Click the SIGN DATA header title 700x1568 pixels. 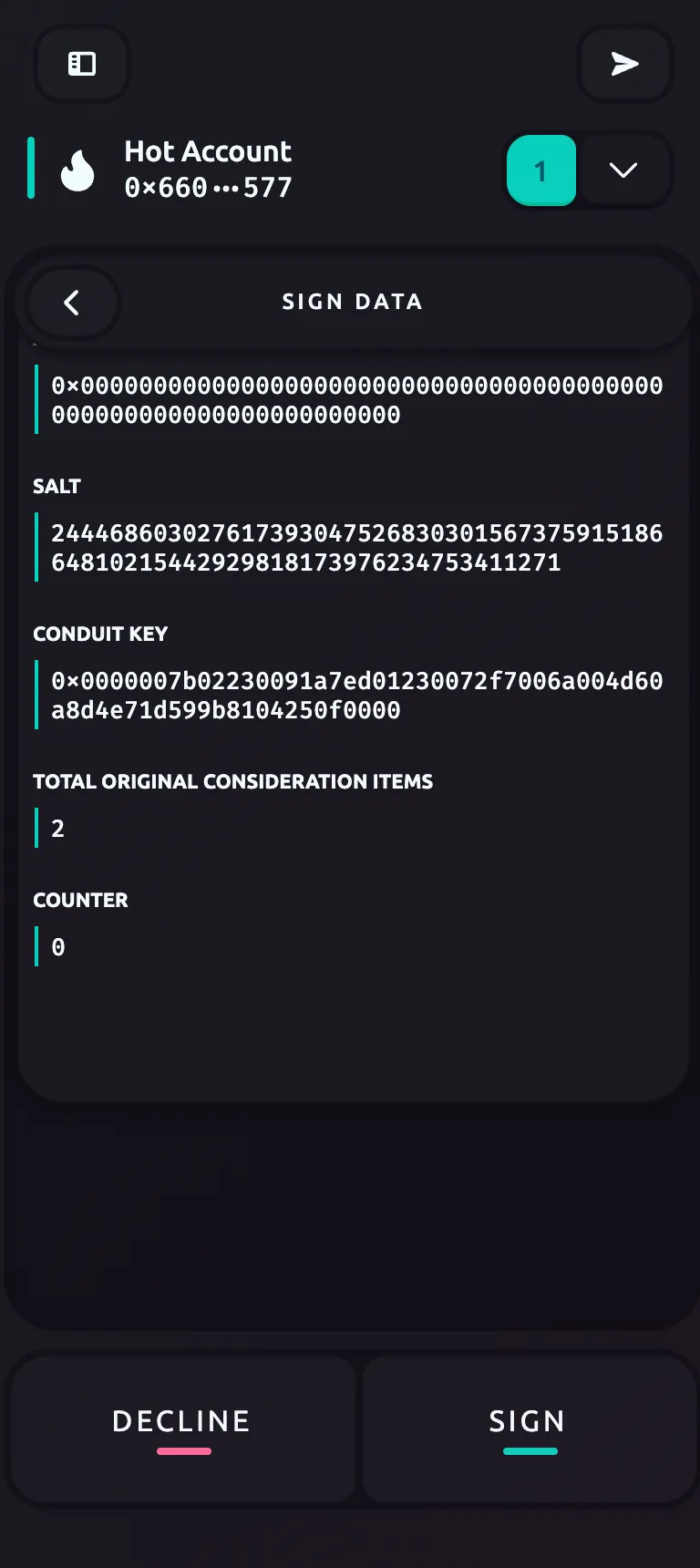[x=352, y=302]
